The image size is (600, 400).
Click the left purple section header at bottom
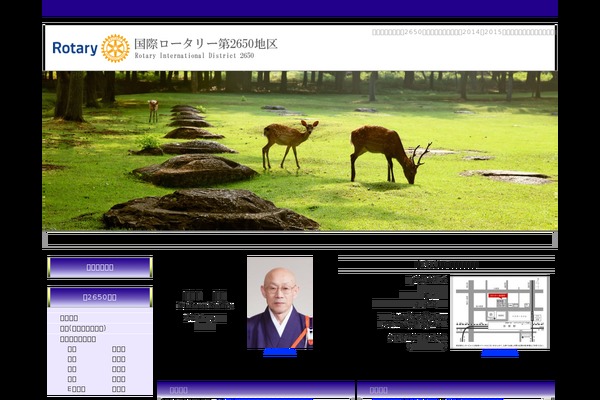tap(256, 390)
